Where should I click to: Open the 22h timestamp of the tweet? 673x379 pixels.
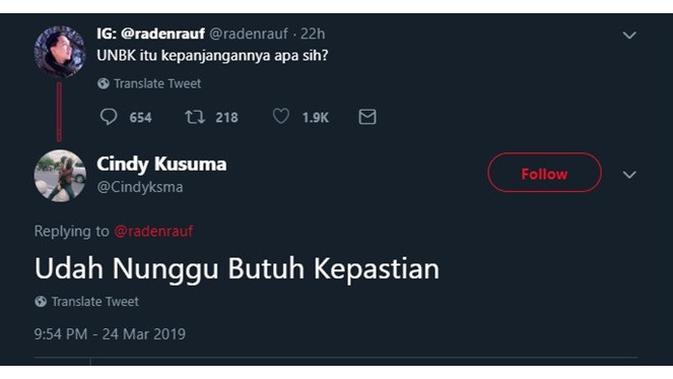coord(312,33)
